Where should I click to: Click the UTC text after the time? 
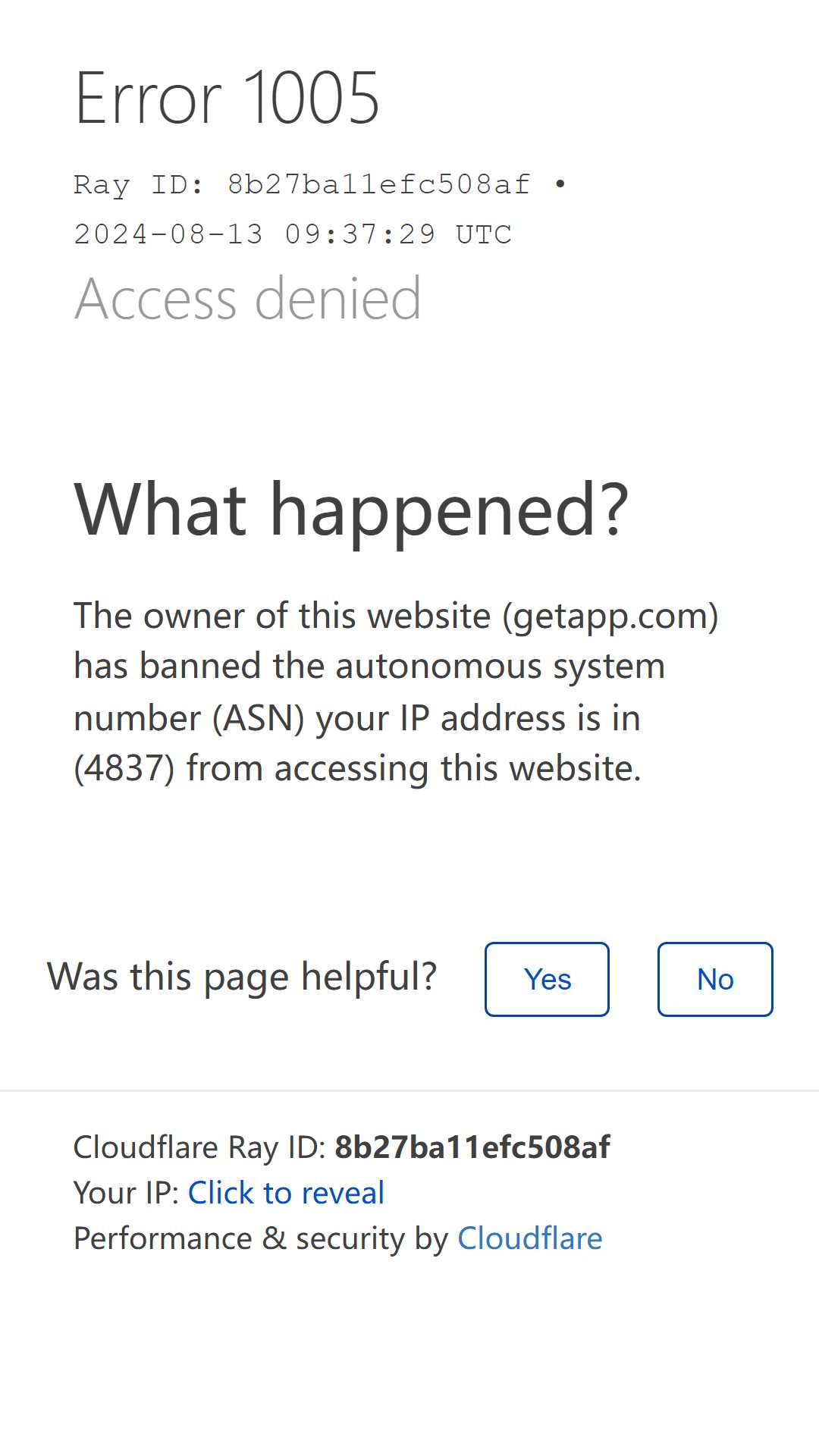pos(483,234)
